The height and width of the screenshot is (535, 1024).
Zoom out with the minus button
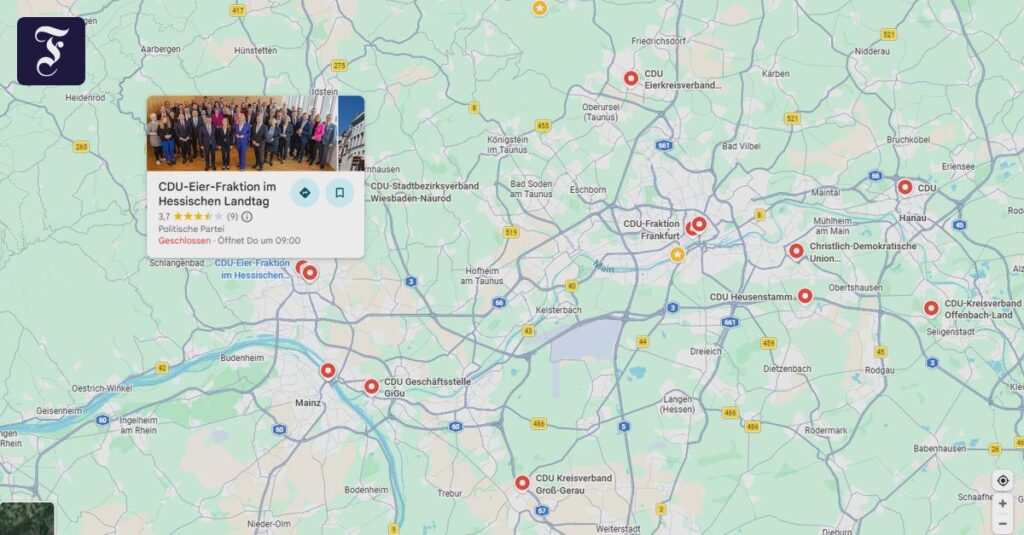tap(1002, 523)
